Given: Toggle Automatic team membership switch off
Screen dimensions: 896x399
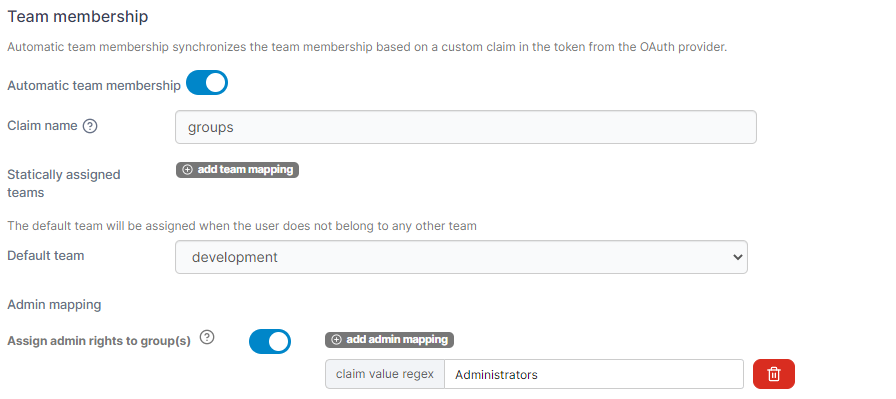Looking at the screenshot, I should pyautogui.click(x=207, y=83).
